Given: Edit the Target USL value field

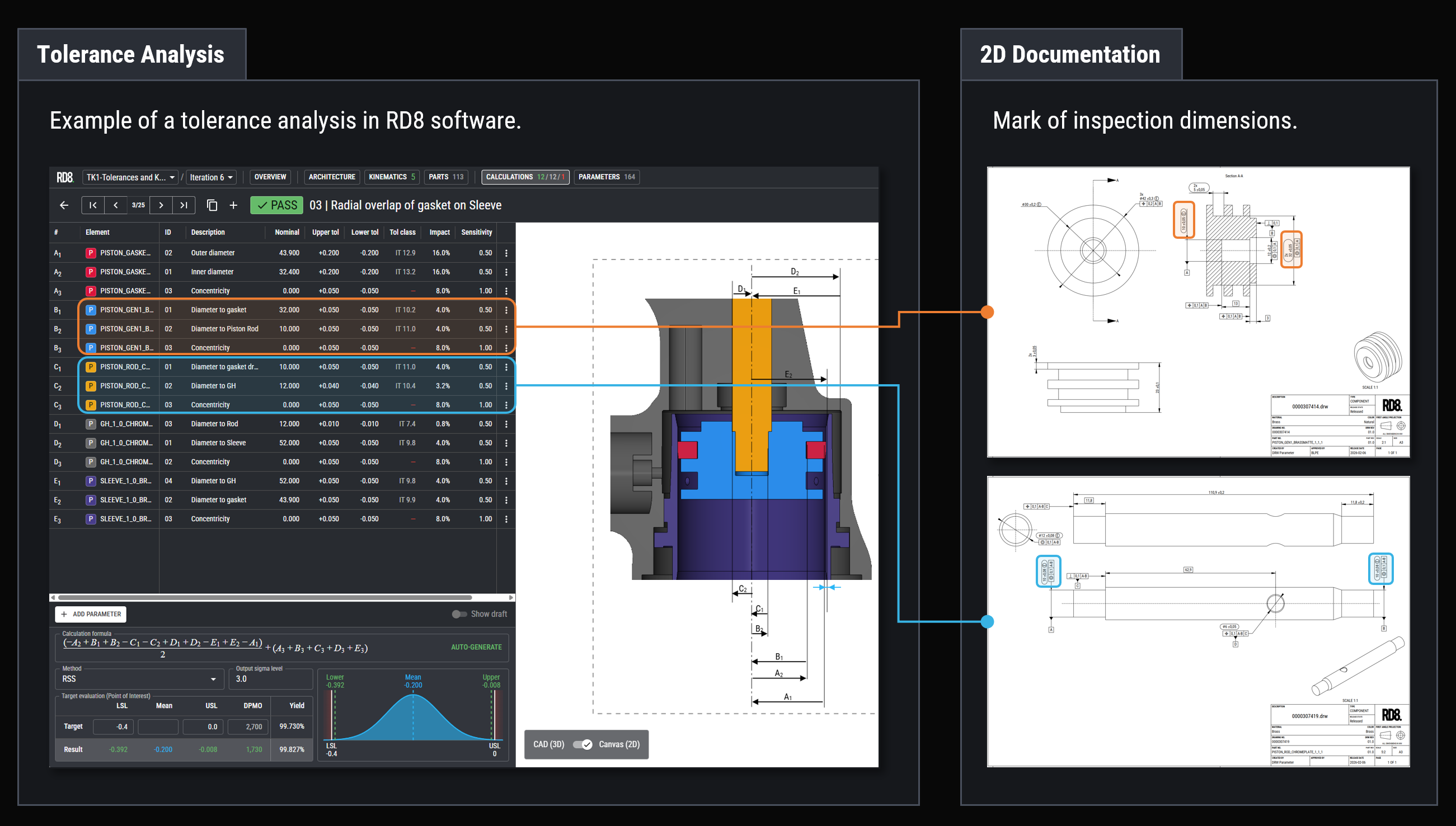Looking at the screenshot, I should (203, 726).
